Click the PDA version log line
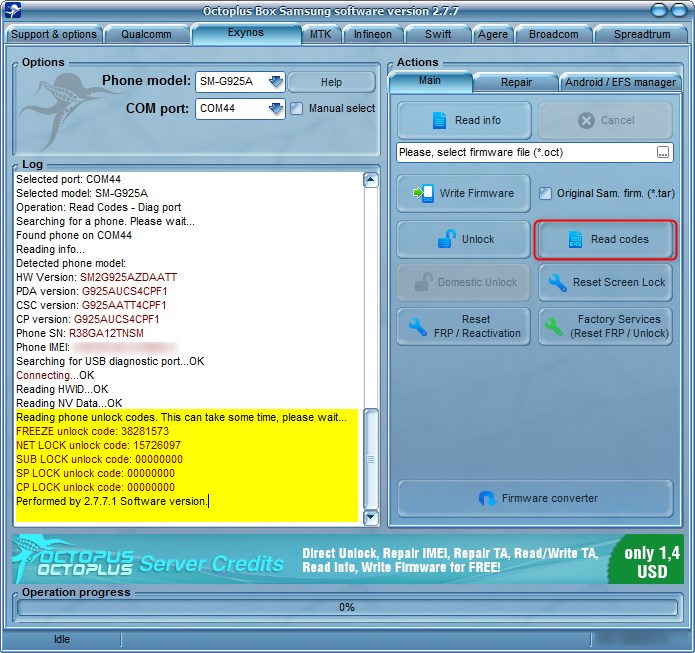The height and width of the screenshot is (653, 695). pos(92,291)
